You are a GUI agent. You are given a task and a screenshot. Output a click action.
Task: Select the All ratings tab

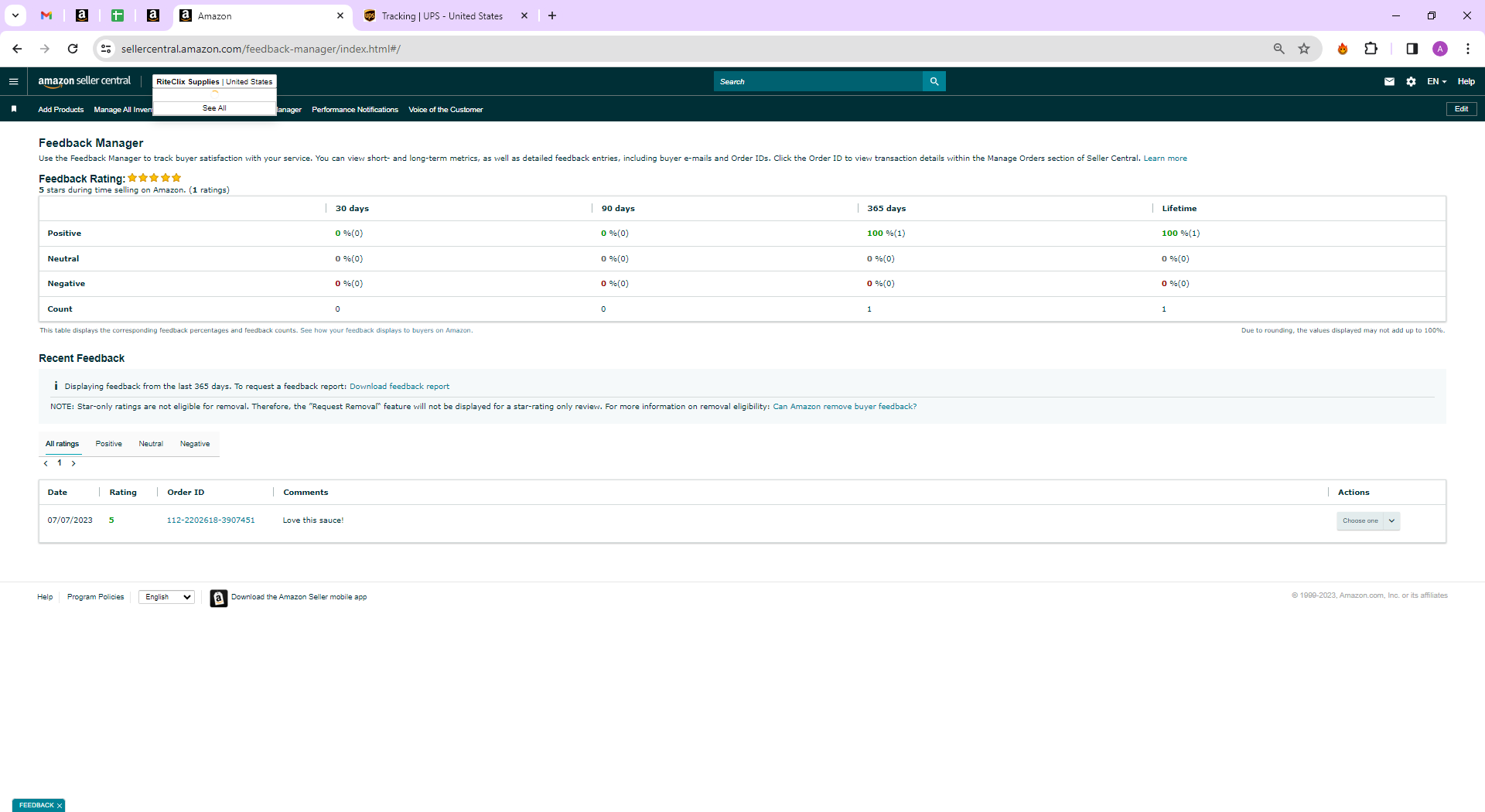coord(62,444)
